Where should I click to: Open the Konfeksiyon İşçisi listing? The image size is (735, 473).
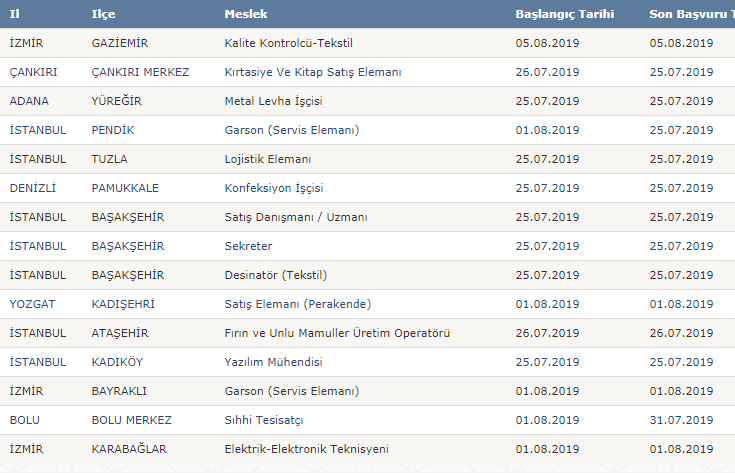click(x=274, y=188)
